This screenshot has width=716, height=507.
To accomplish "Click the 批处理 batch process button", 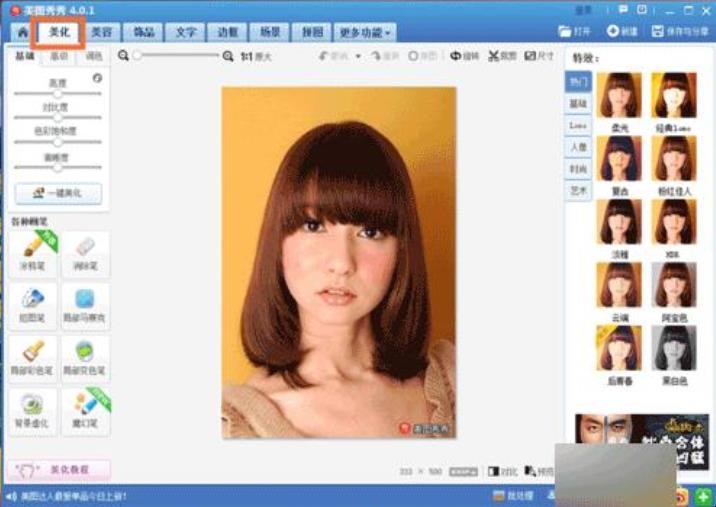I will click(x=513, y=496).
